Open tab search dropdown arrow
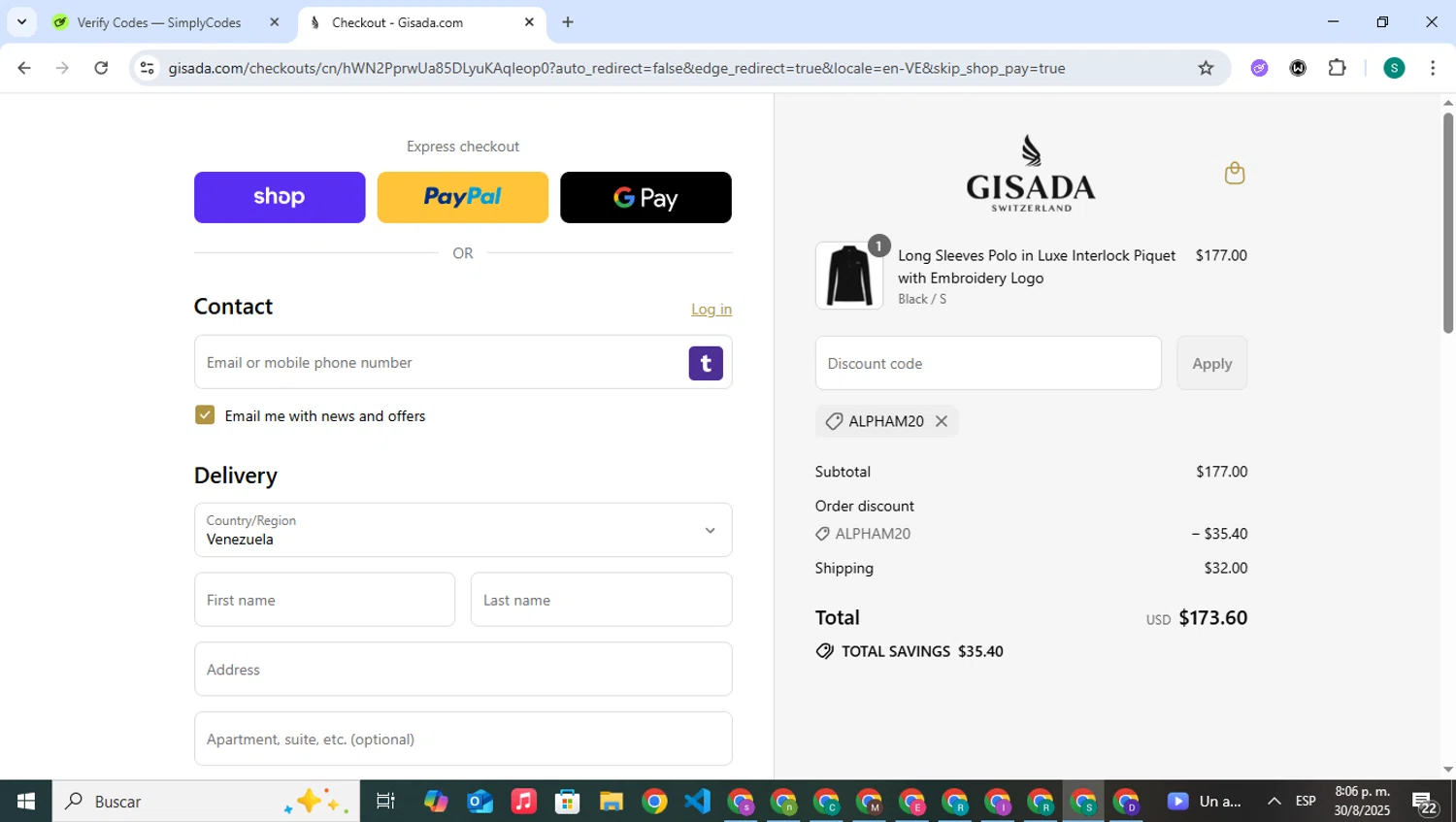Image resolution: width=1456 pixels, height=822 pixels. click(21, 22)
